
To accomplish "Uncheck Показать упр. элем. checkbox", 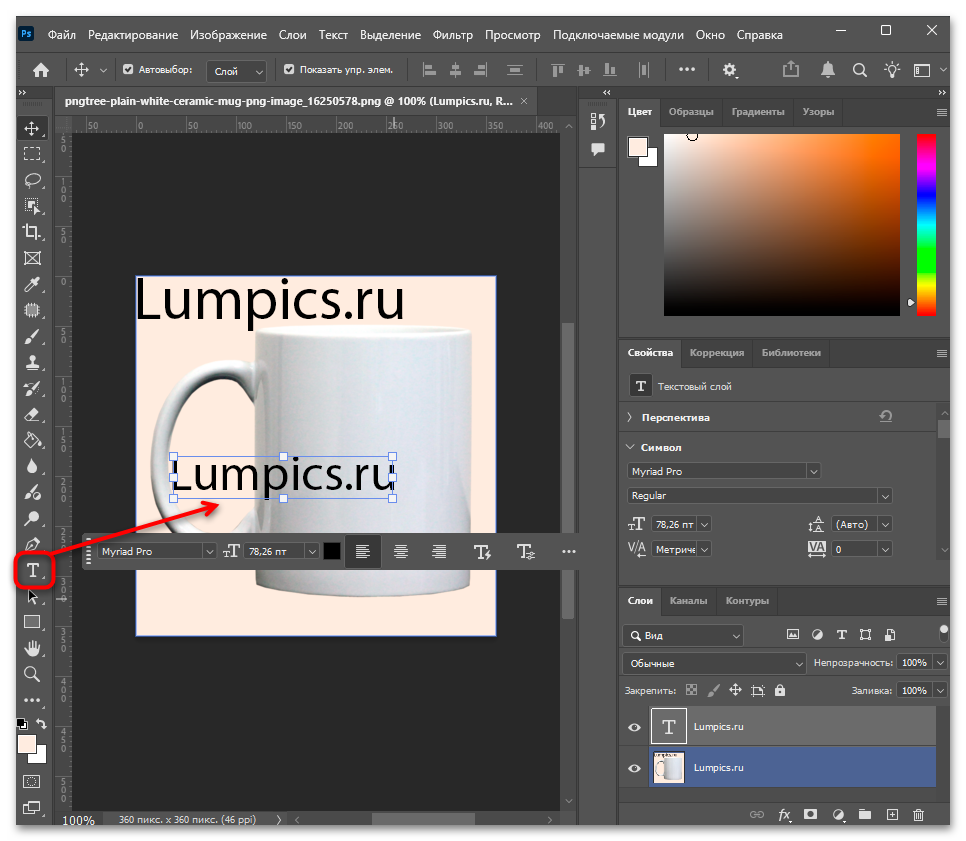I will tap(289, 70).
